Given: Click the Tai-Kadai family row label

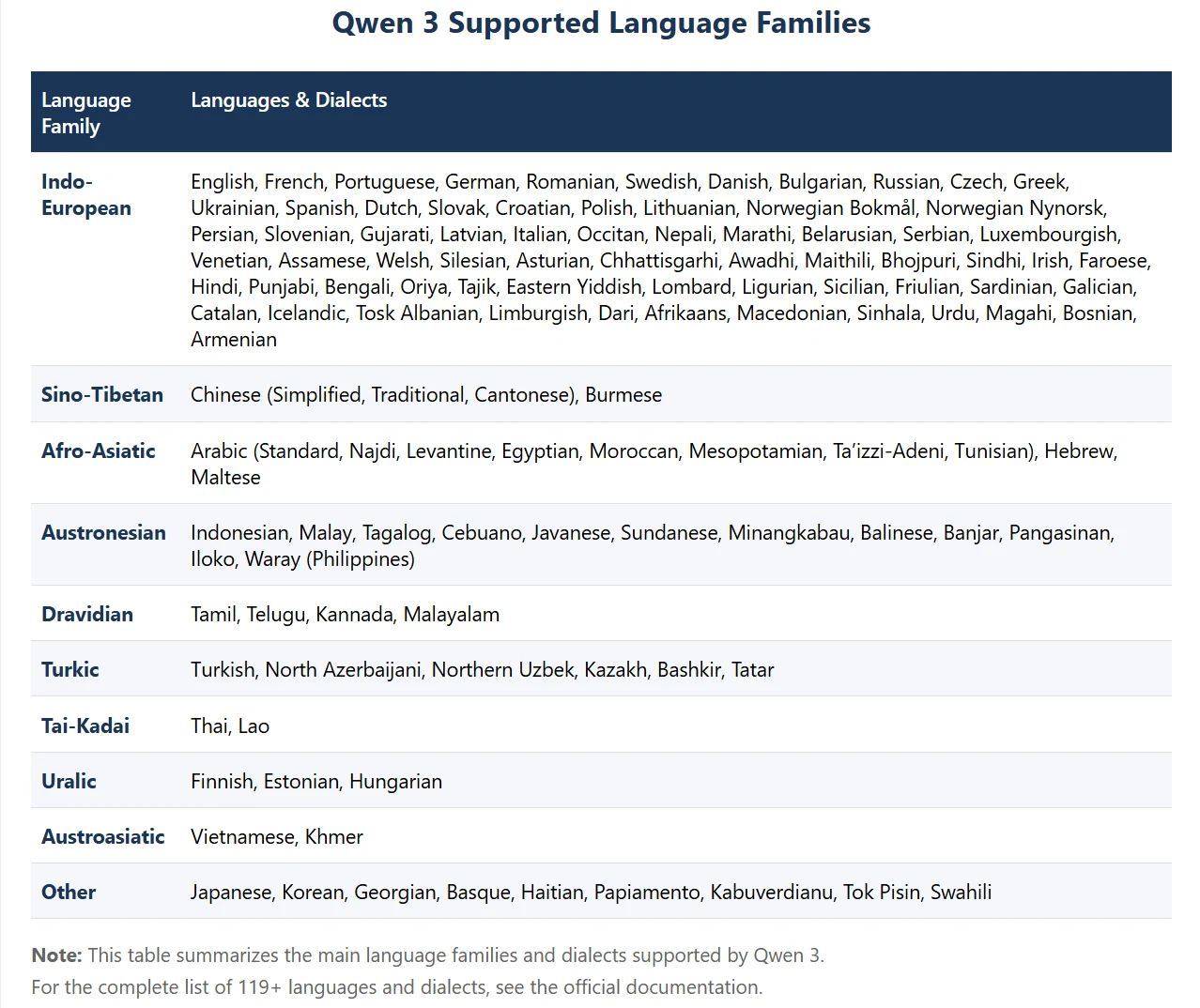Looking at the screenshot, I should (x=85, y=725).
